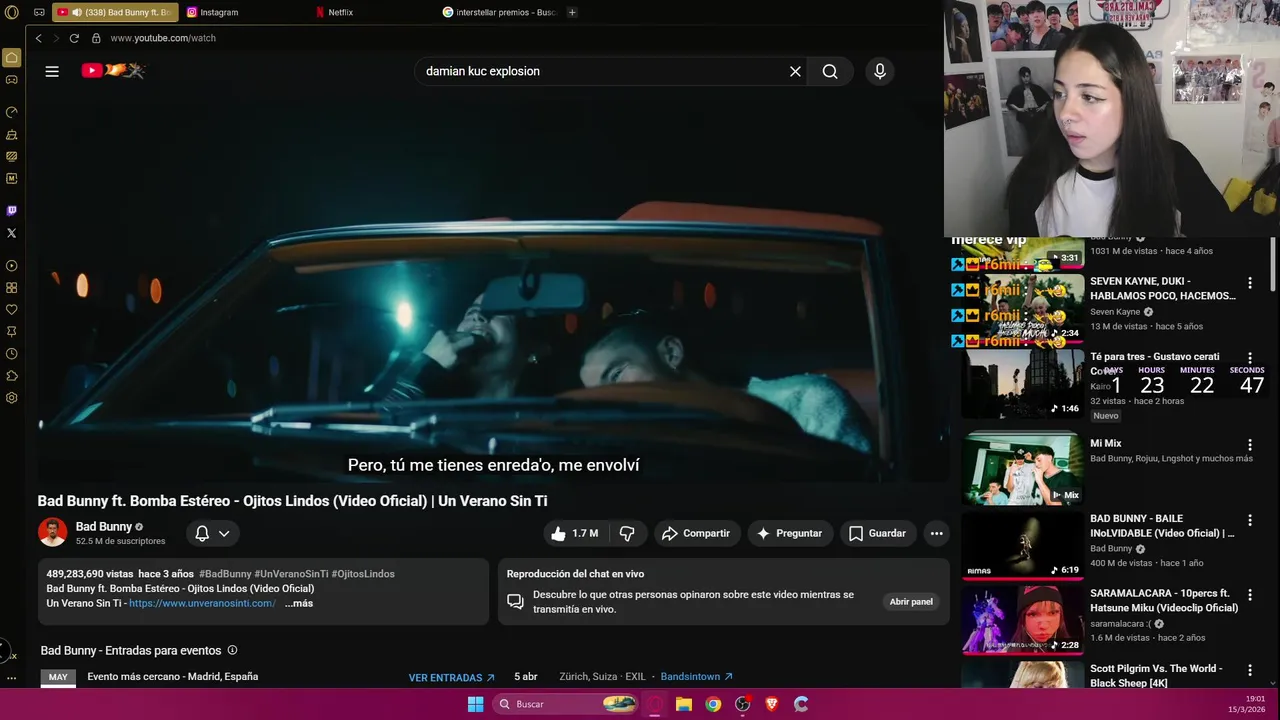Image resolution: width=1280 pixels, height=720 pixels.
Task: Open the unveranosinti.com link
Action: pos(202,603)
